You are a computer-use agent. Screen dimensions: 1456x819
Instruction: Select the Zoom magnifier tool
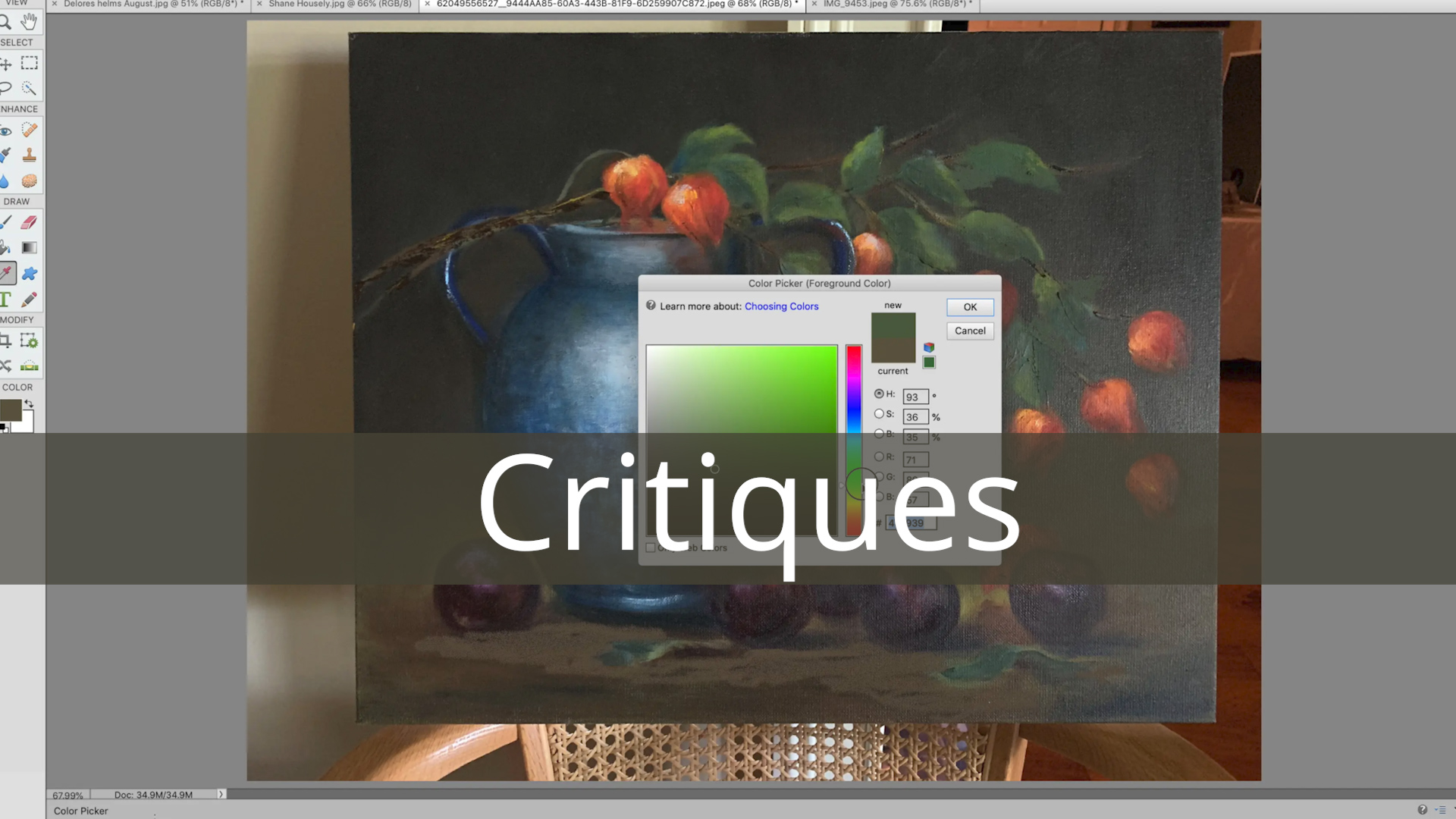click(6, 21)
